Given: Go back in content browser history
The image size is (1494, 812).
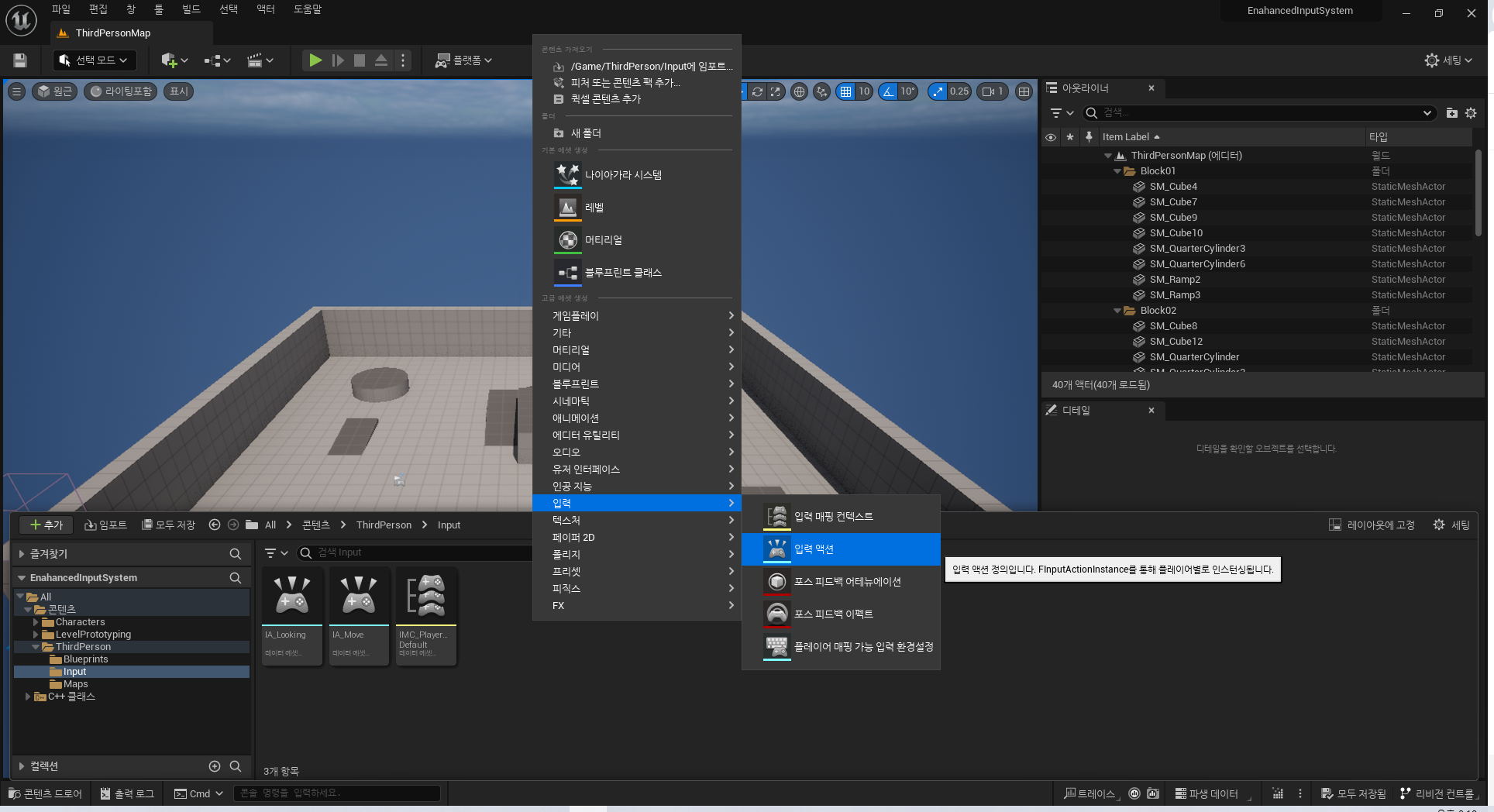Looking at the screenshot, I should (215, 525).
